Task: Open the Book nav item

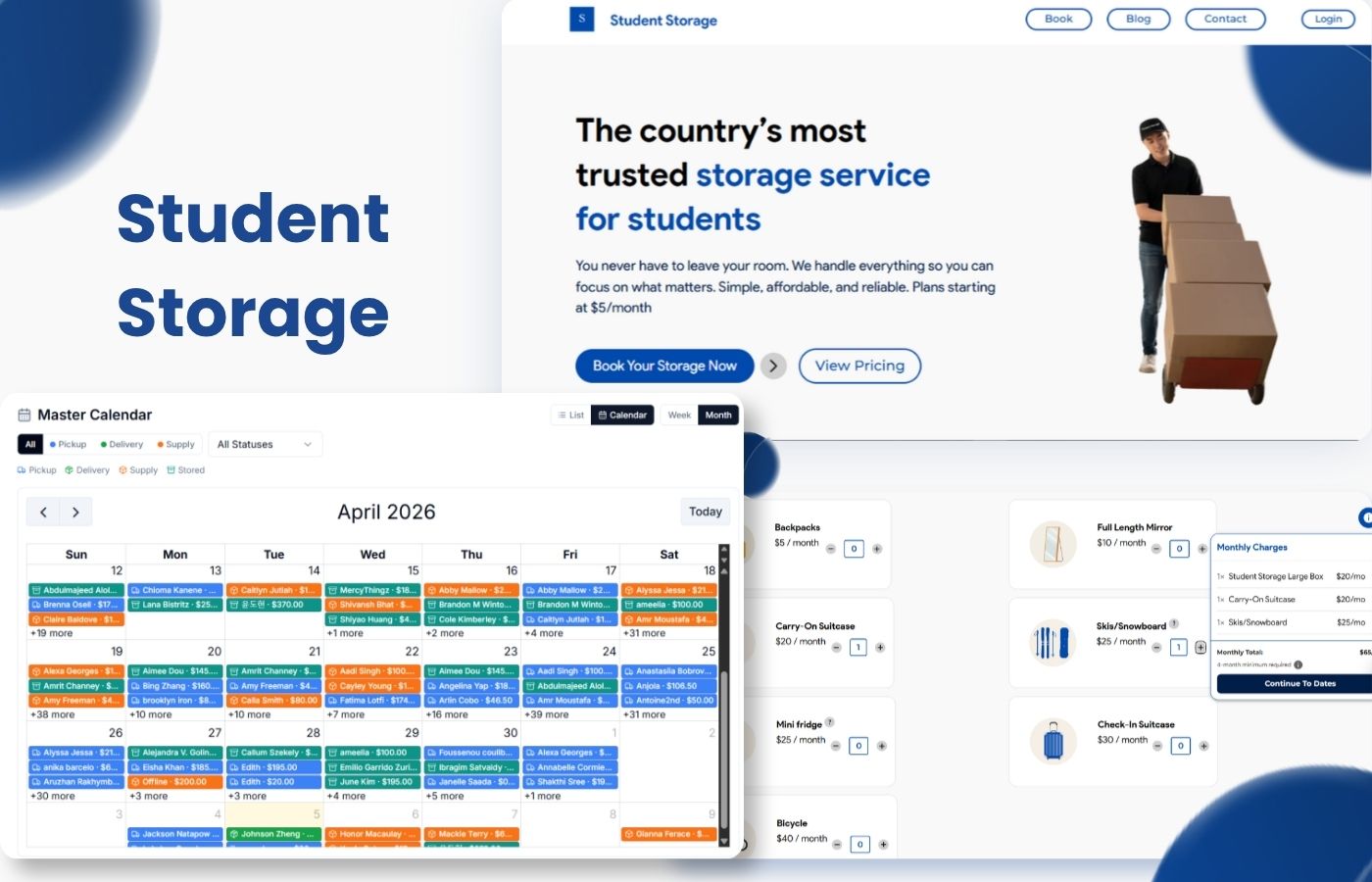Action: pyautogui.click(x=1058, y=19)
